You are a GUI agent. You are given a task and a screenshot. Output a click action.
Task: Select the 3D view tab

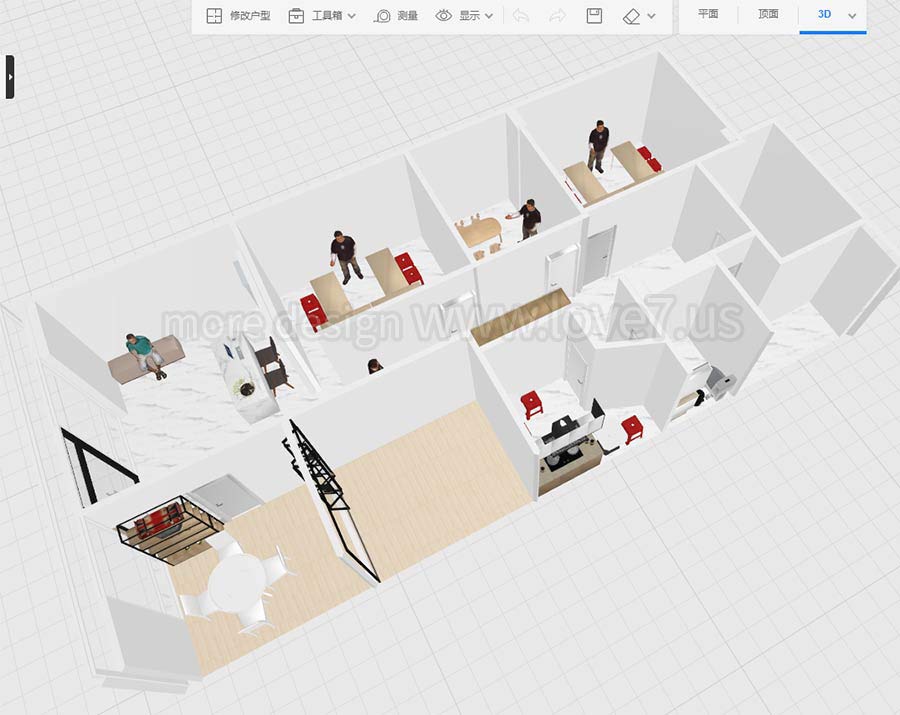pyautogui.click(x=824, y=14)
